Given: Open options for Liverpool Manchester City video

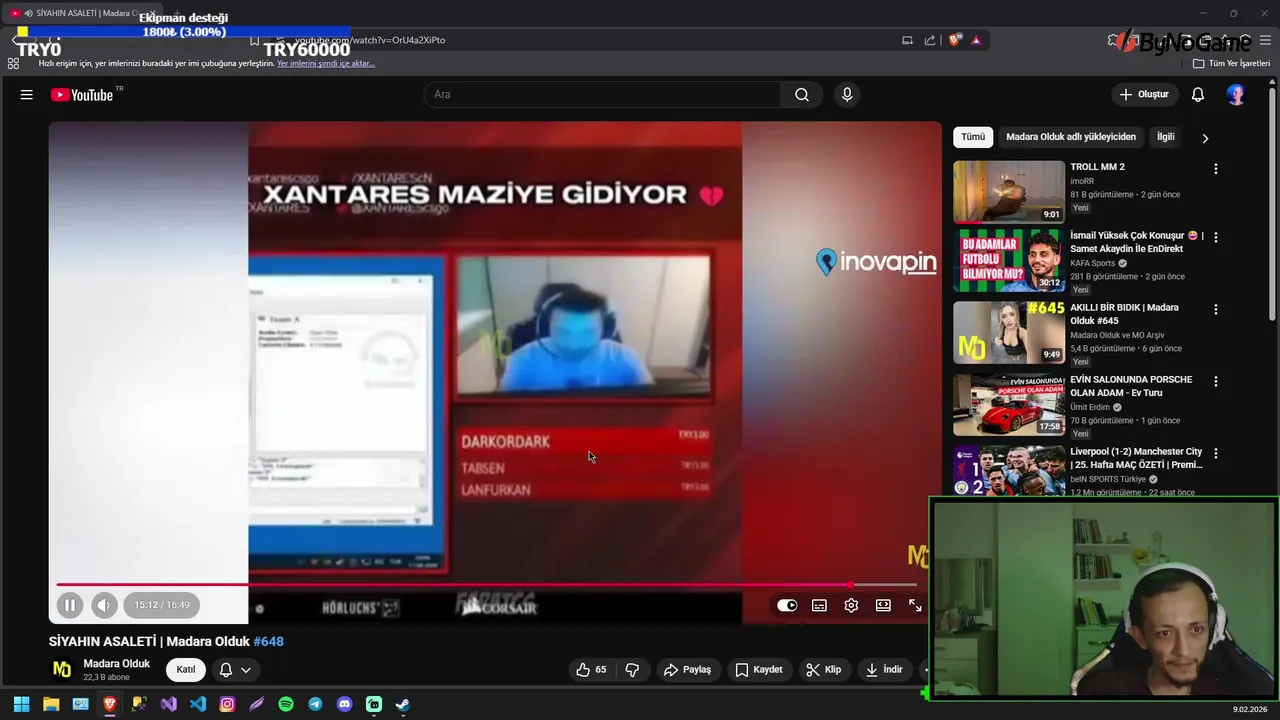Looking at the screenshot, I should [1216, 453].
